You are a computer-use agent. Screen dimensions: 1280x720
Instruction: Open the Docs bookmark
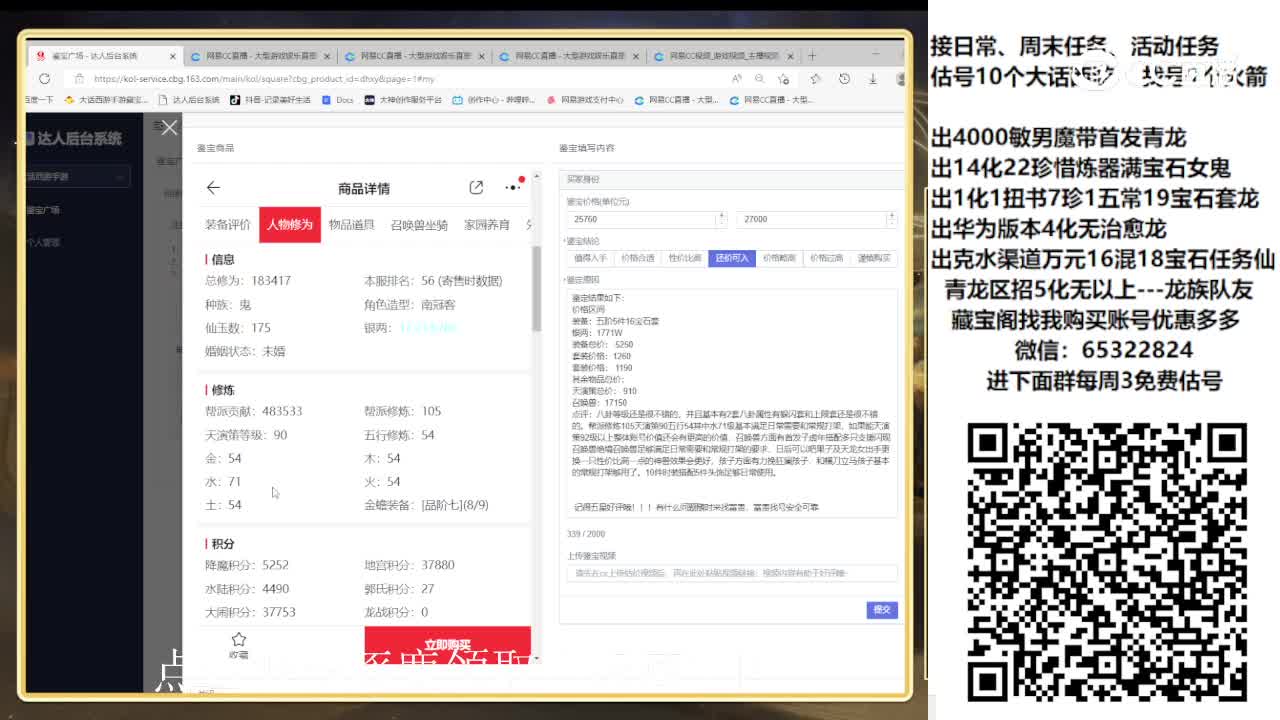[339, 100]
